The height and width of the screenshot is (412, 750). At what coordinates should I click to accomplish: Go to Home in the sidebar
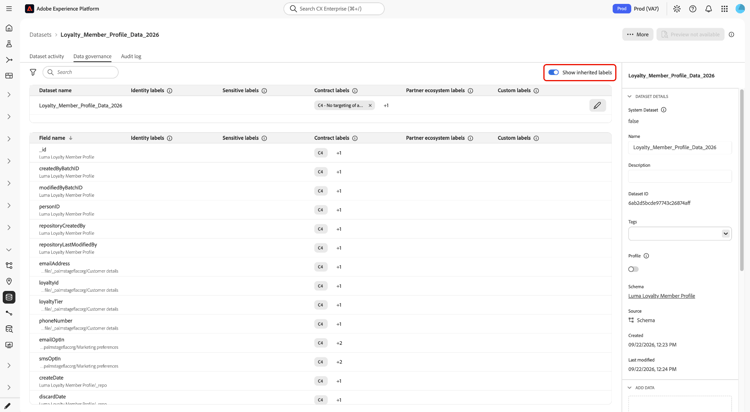click(9, 28)
